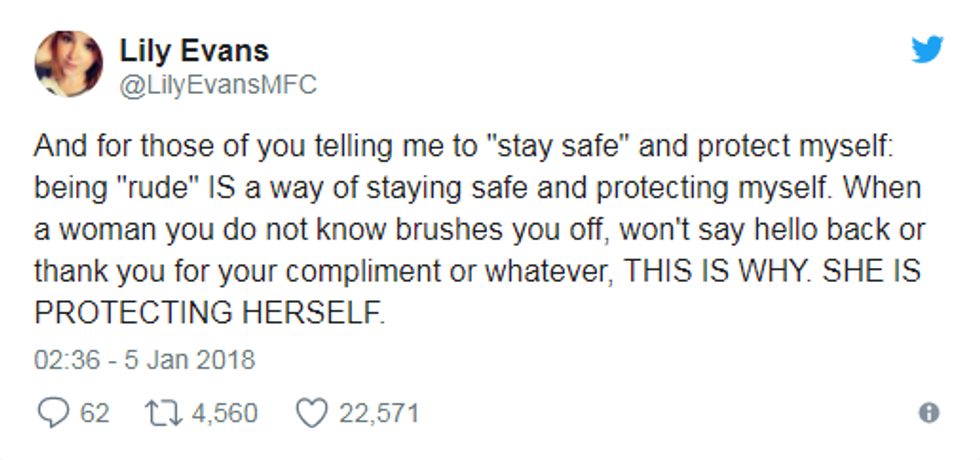Click the retweet arrows icon
Viewport: 980px width, 460px height.
[x=163, y=413]
